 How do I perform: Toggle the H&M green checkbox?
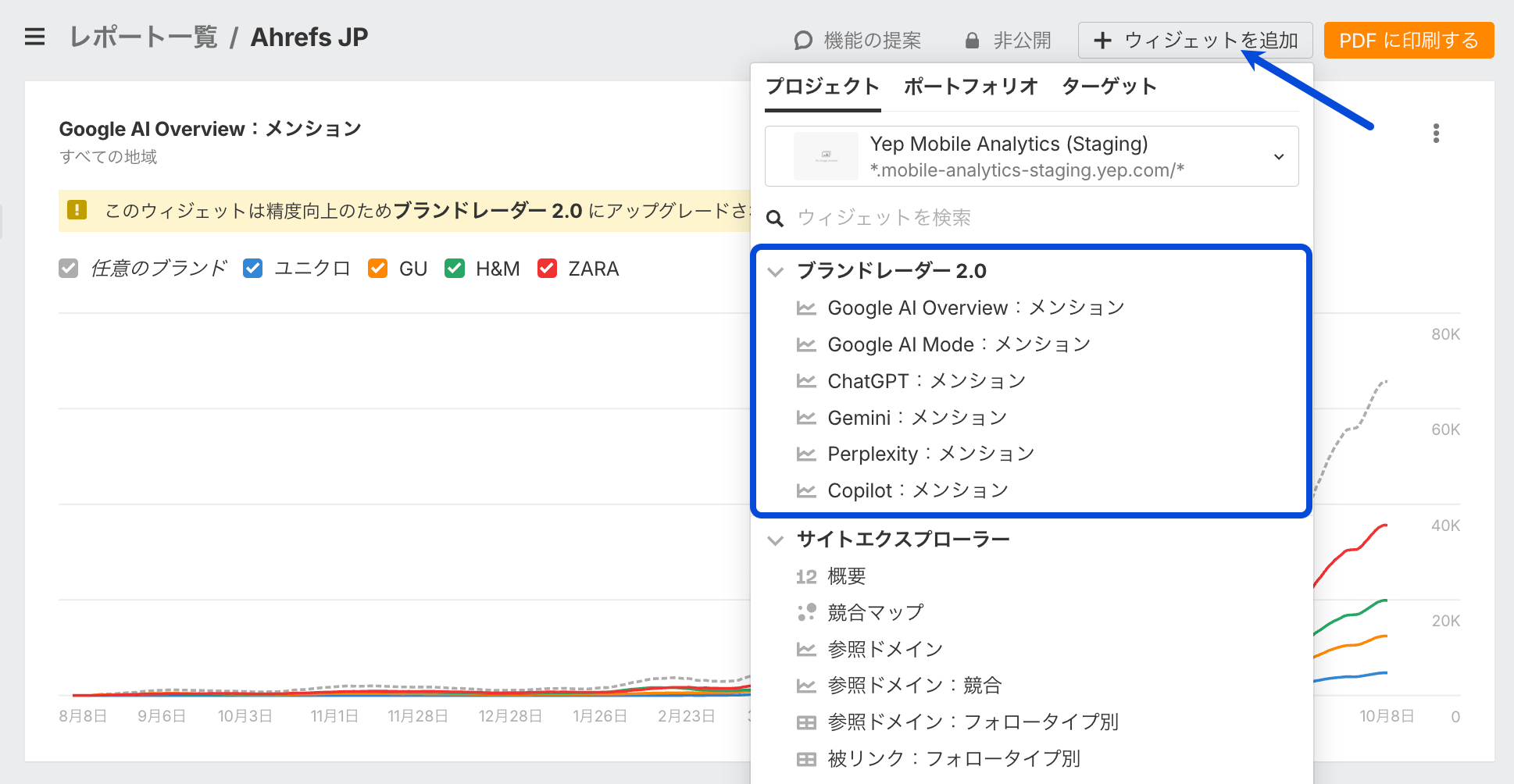click(454, 269)
